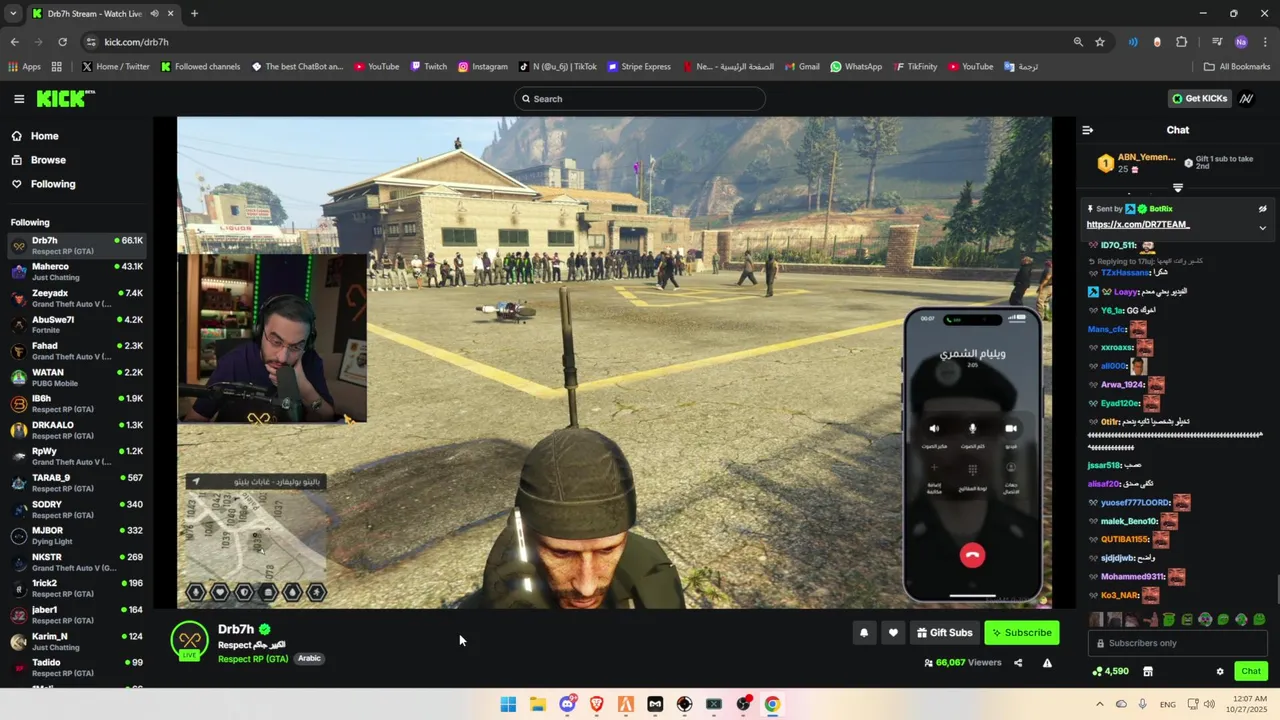
Task: Toggle stream notifications bell
Action: [x=864, y=633]
